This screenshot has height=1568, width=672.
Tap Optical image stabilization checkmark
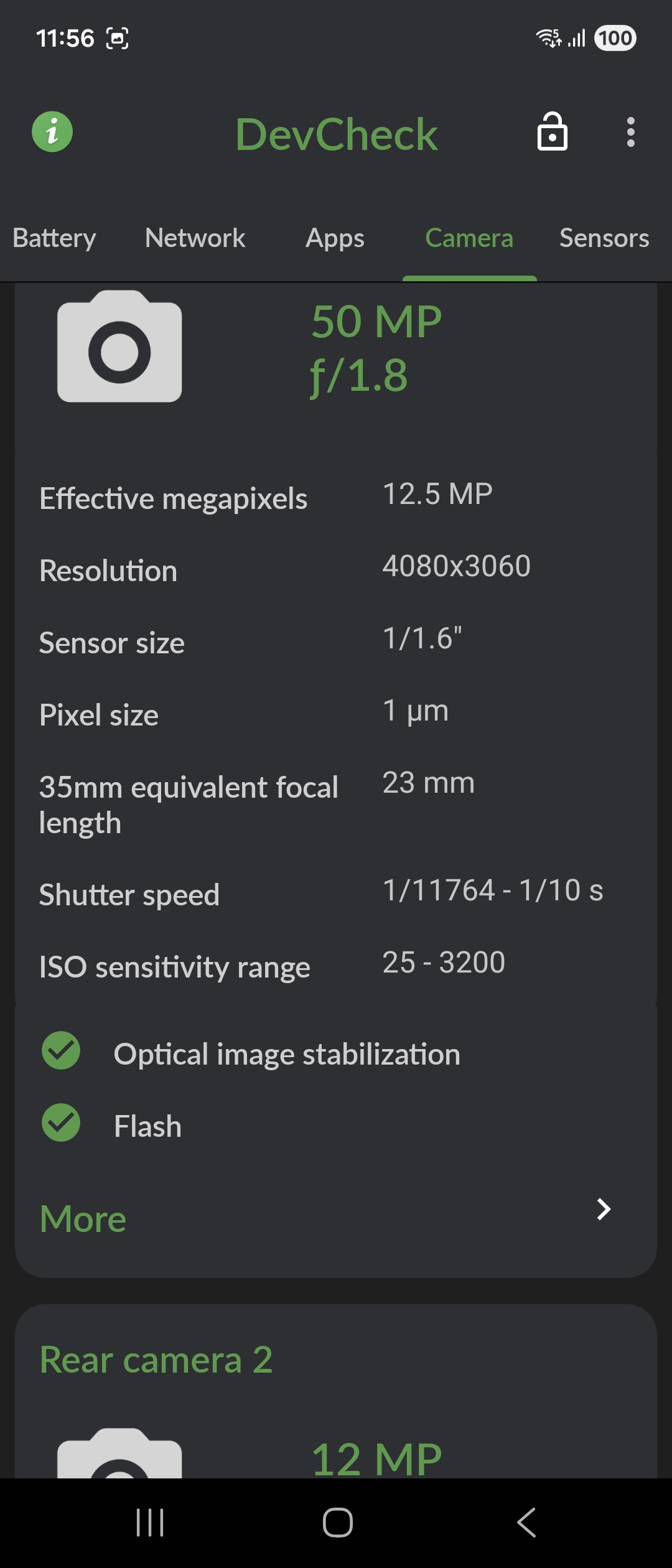(x=61, y=1051)
